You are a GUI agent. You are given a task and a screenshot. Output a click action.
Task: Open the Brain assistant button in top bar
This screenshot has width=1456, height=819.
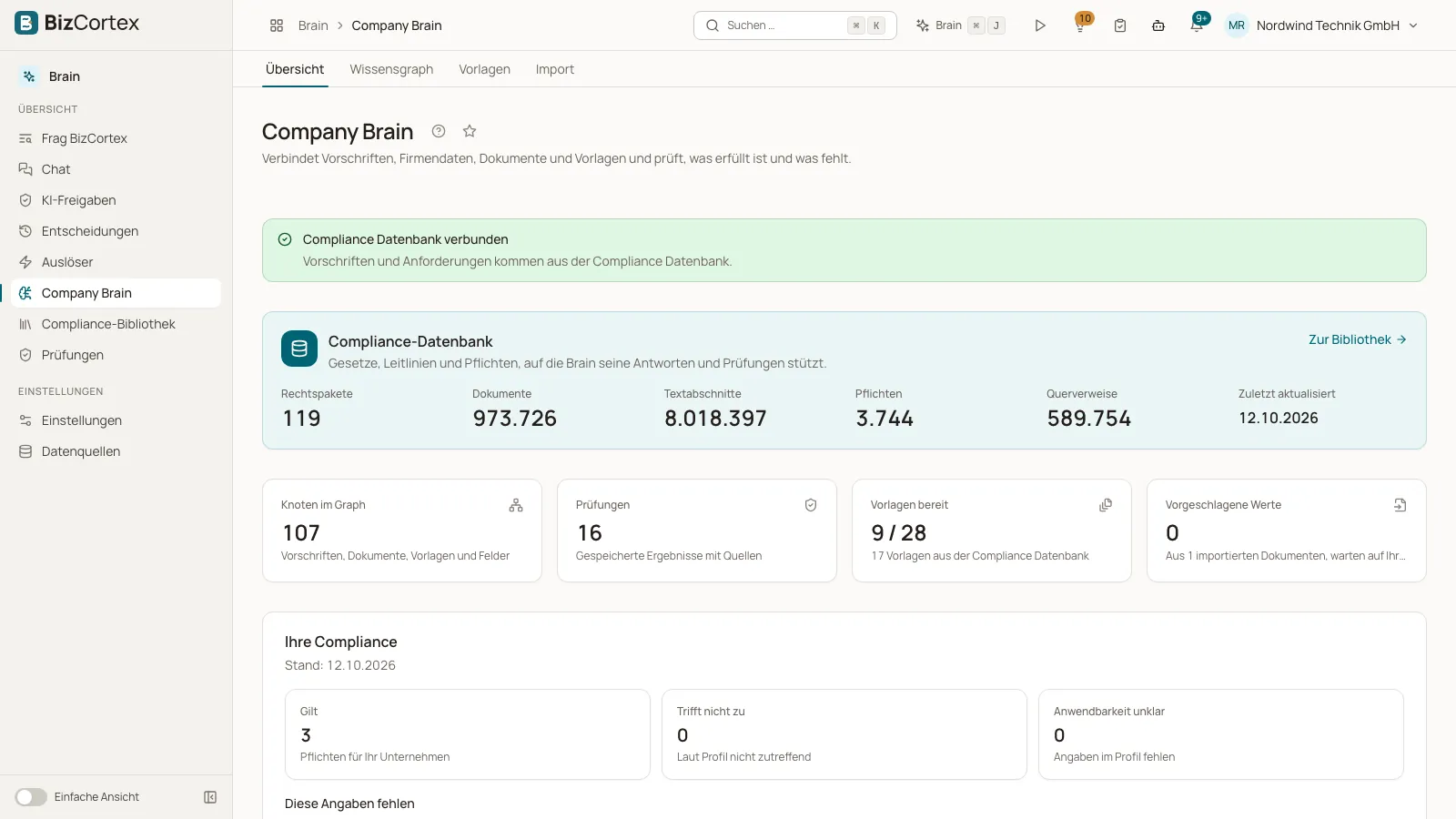(960, 25)
